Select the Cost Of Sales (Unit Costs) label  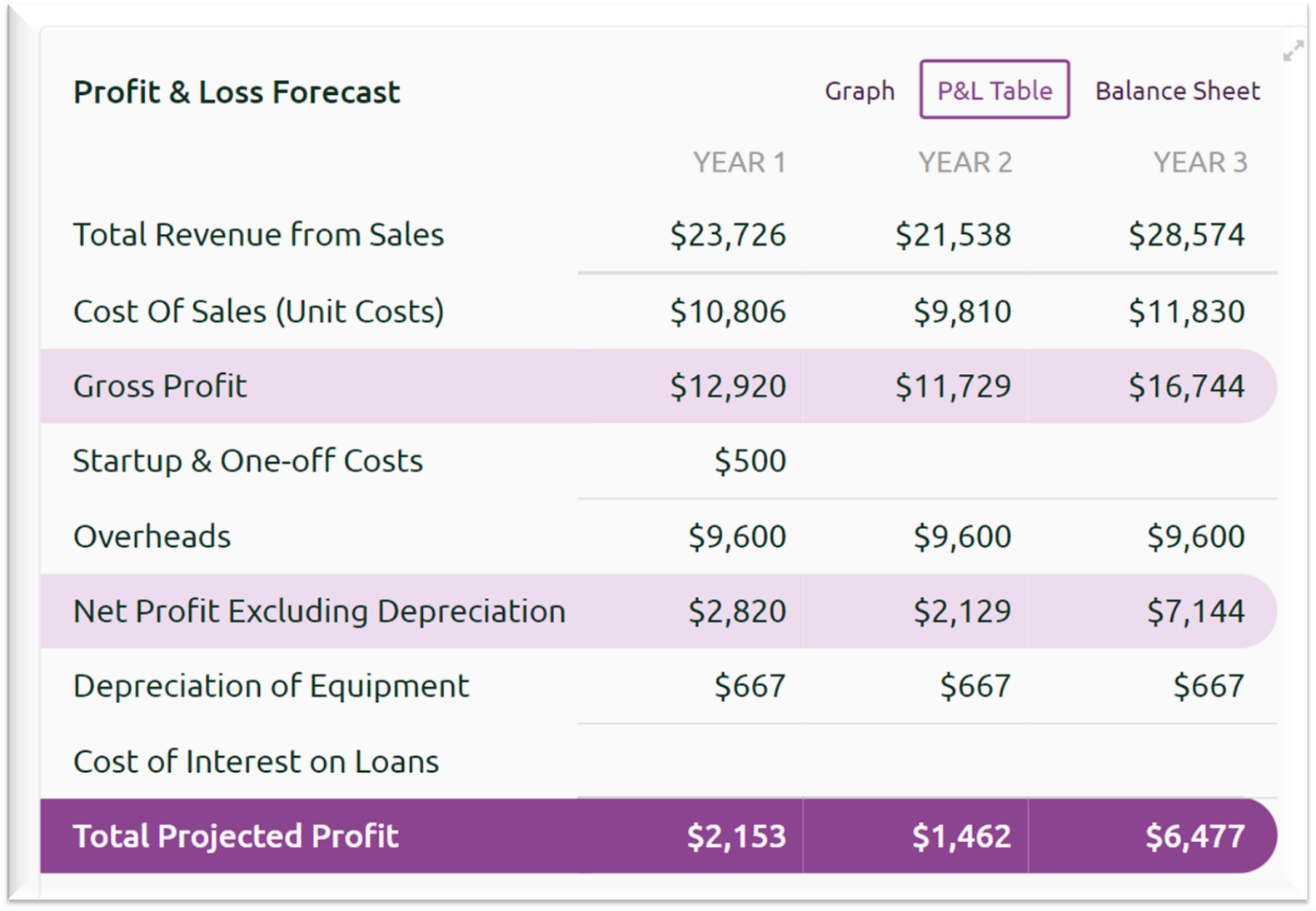[x=258, y=310]
